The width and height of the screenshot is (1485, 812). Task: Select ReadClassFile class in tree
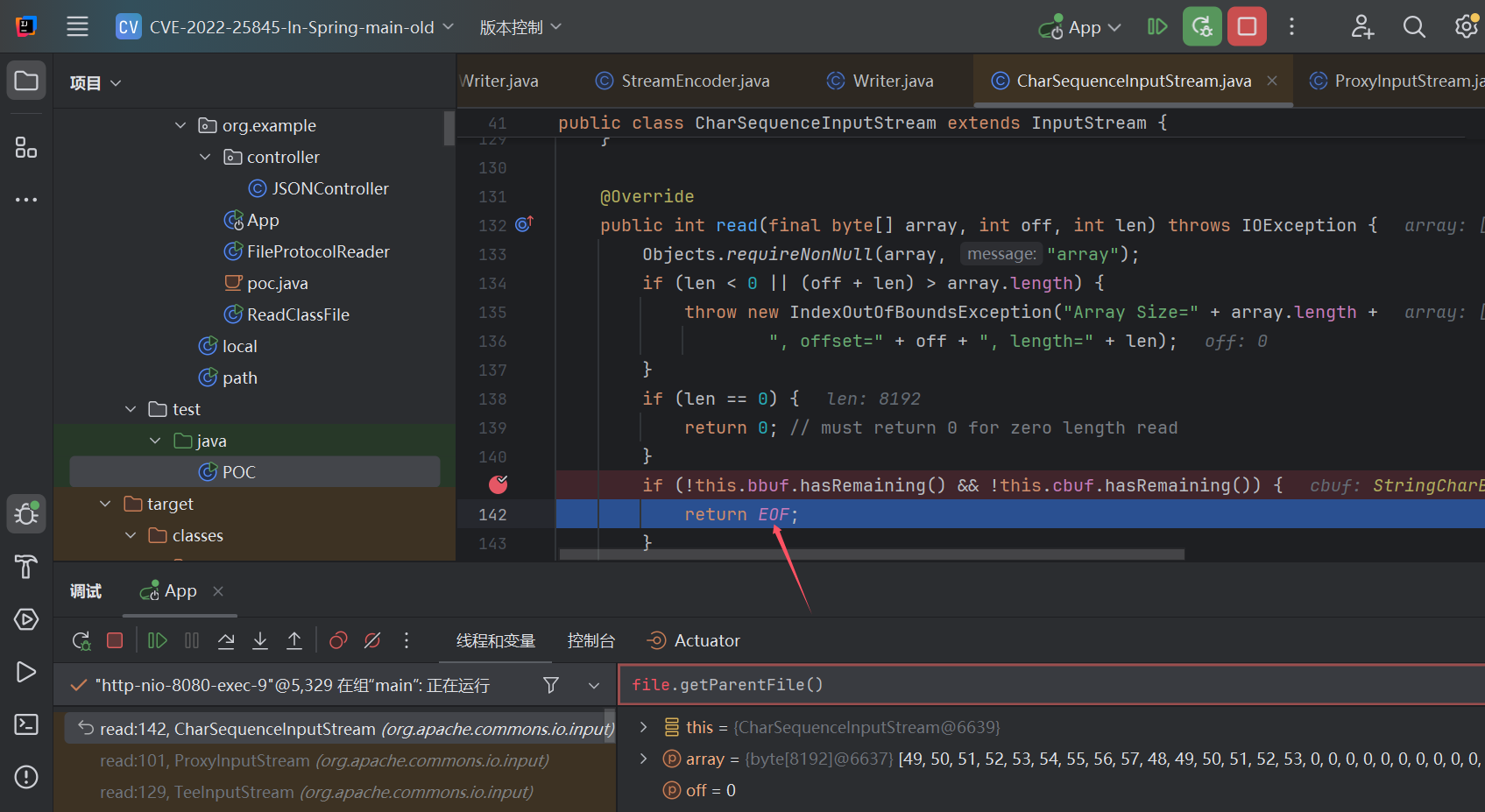pyautogui.click(x=287, y=314)
